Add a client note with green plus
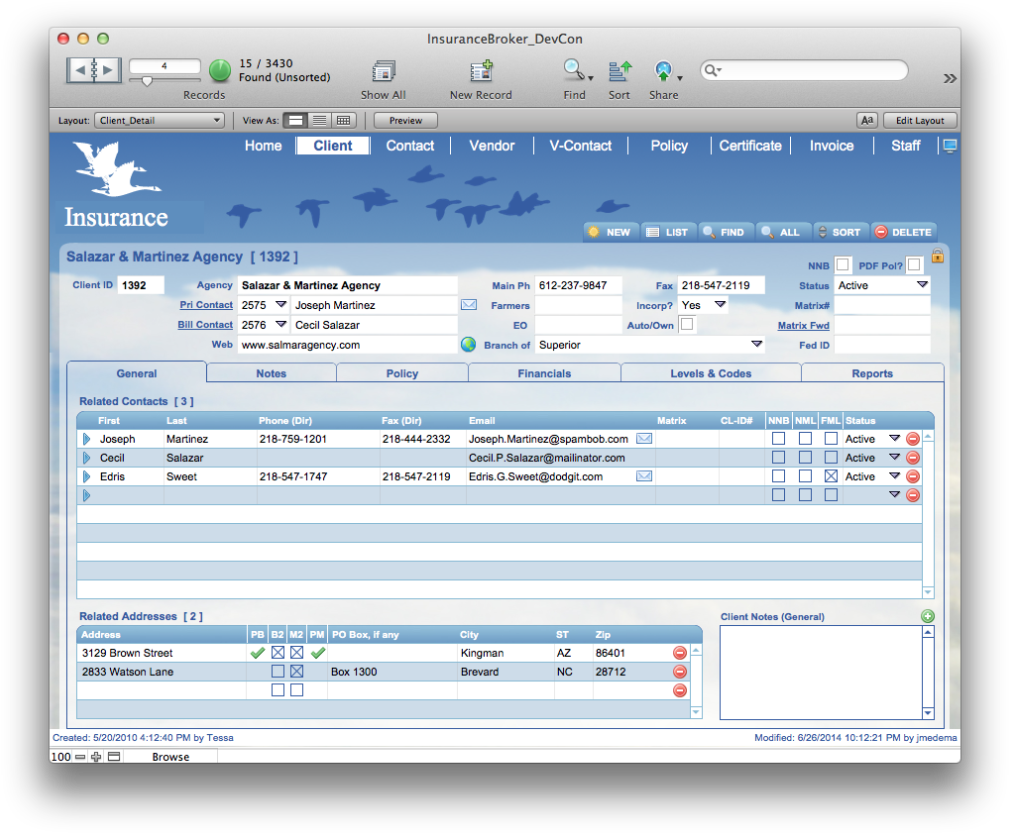Viewport: 1009px width, 833px height. click(928, 616)
